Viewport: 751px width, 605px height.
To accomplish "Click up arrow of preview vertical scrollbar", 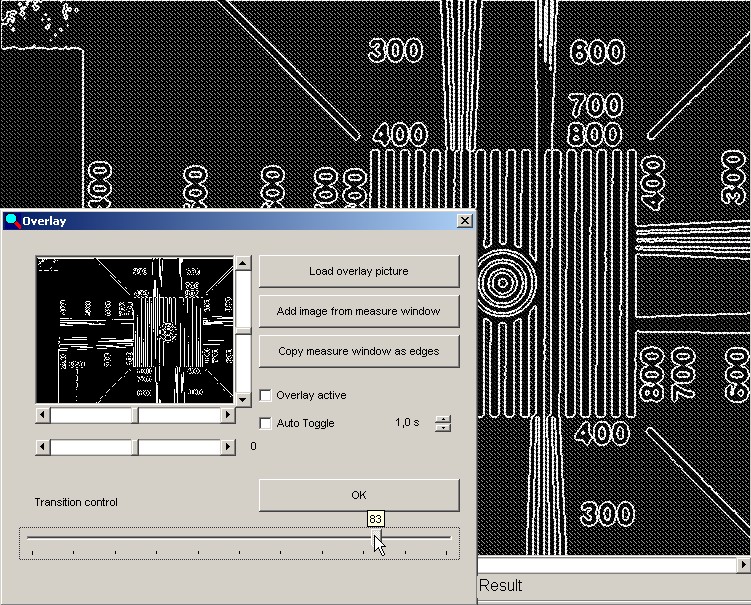I will click(242, 264).
